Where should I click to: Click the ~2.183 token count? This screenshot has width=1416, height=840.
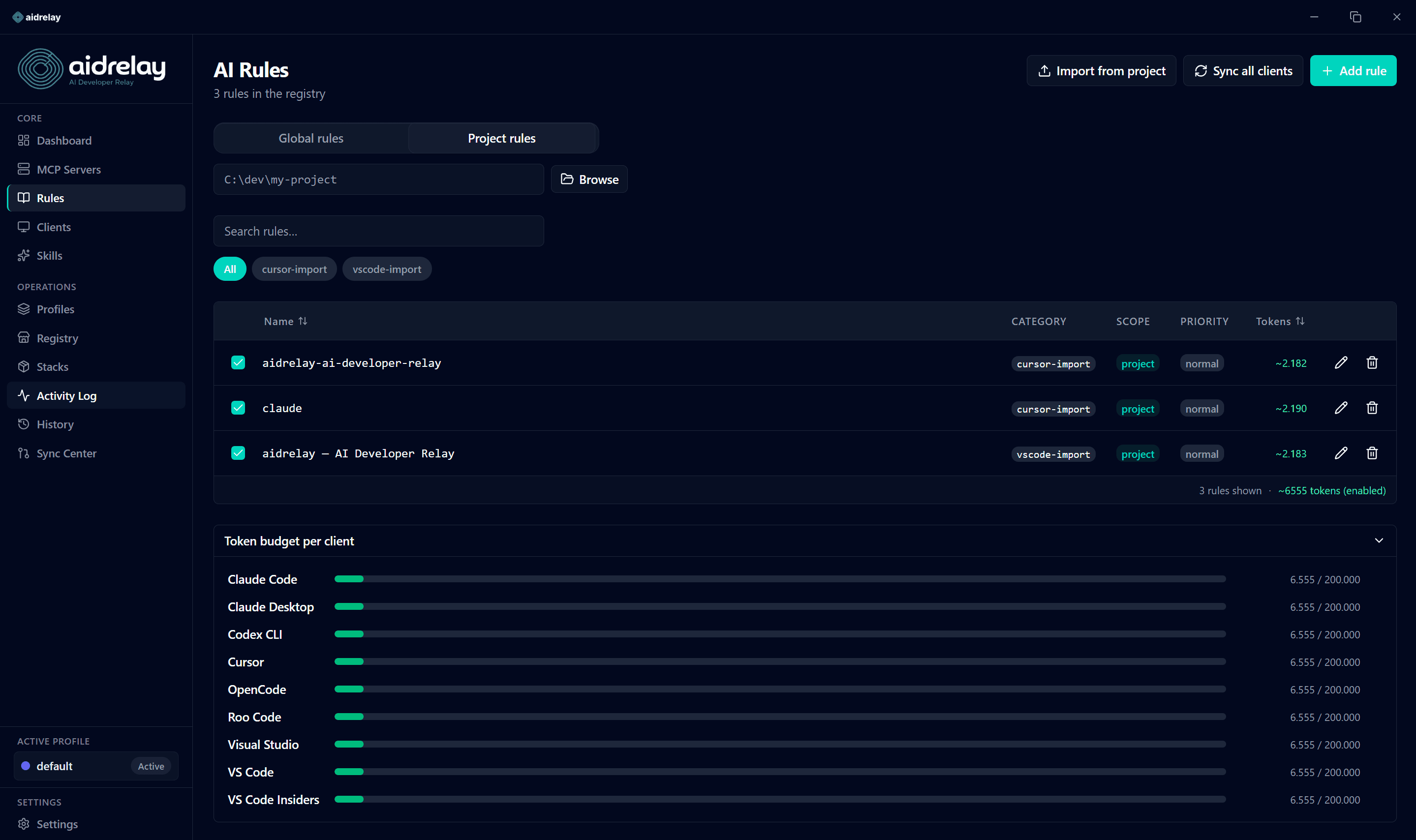point(1291,454)
